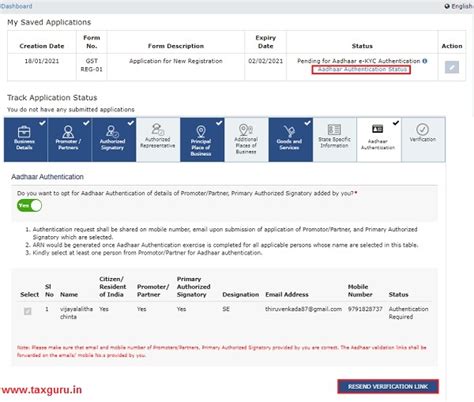The height and width of the screenshot is (402, 474).
Task: Click the mobile number 9791828737
Action: click(x=365, y=309)
